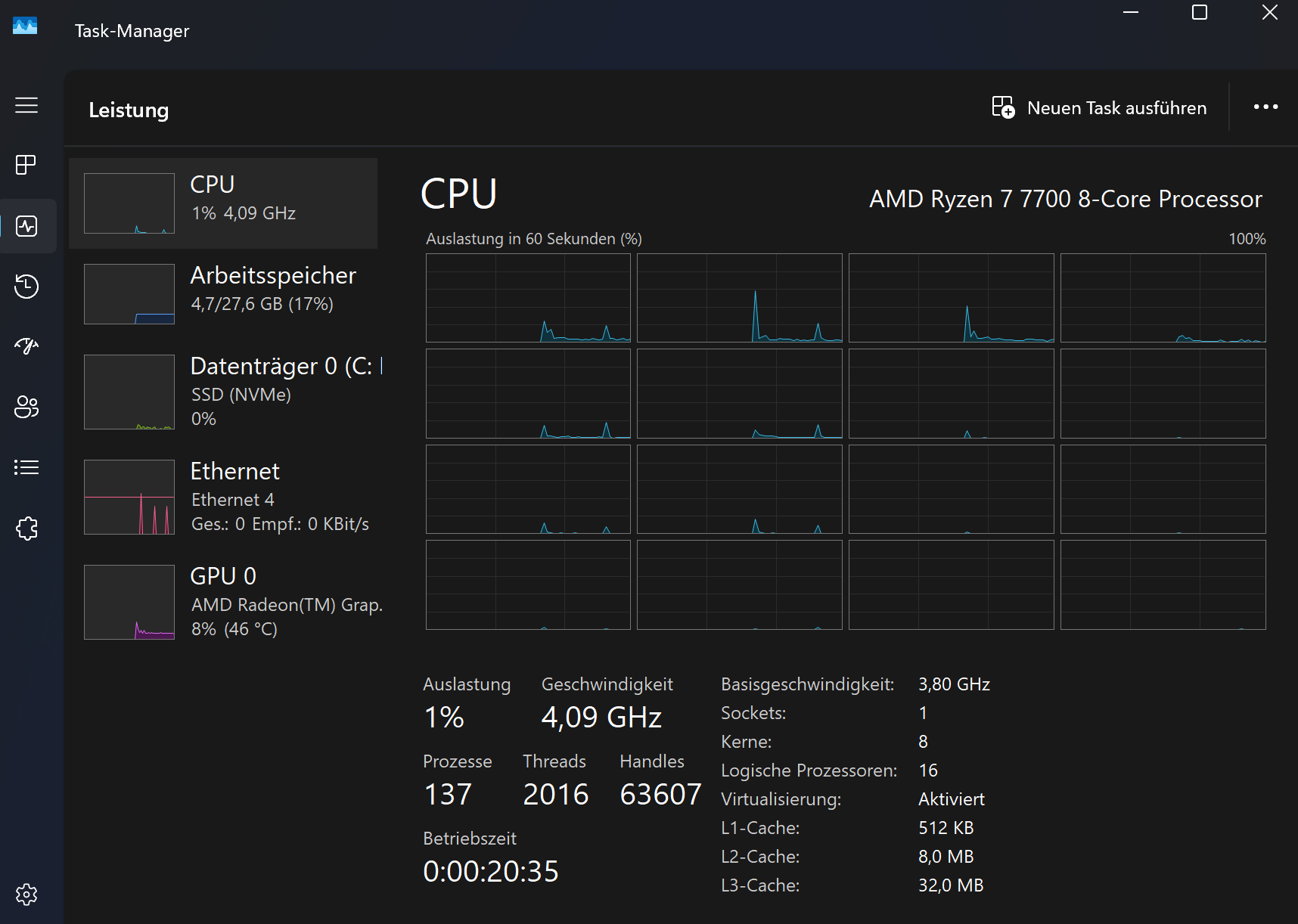Click the Task-Manager app icon in title bar
The width and height of the screenshot is (1298, 924).
[x=25, y=26]
